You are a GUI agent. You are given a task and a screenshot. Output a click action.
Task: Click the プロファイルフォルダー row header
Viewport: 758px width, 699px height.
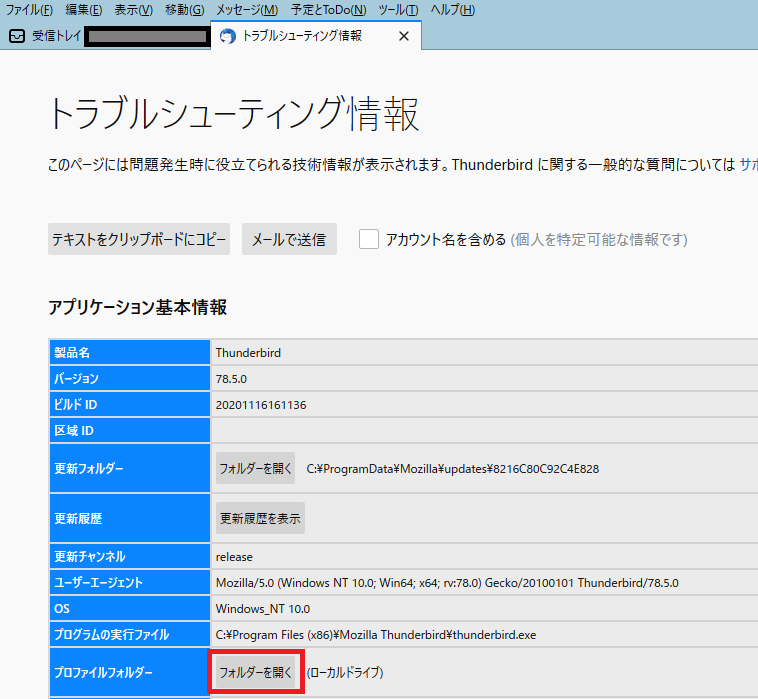(x=130, y=672)
